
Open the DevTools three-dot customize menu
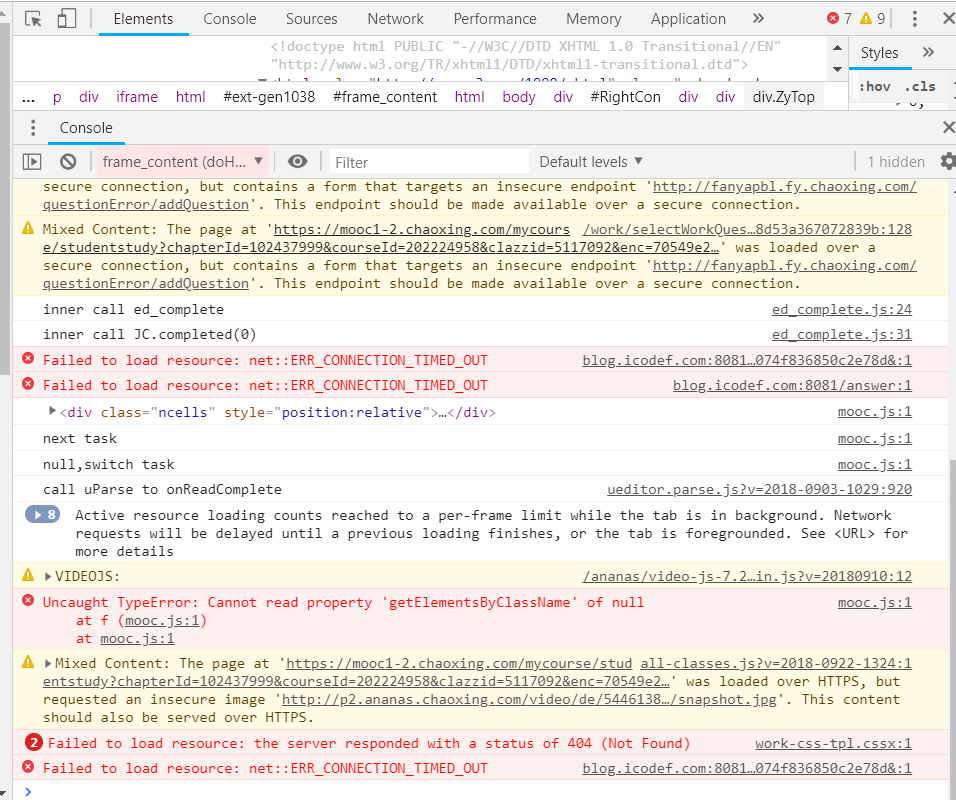pyautogui.click(x=915, y=17)
